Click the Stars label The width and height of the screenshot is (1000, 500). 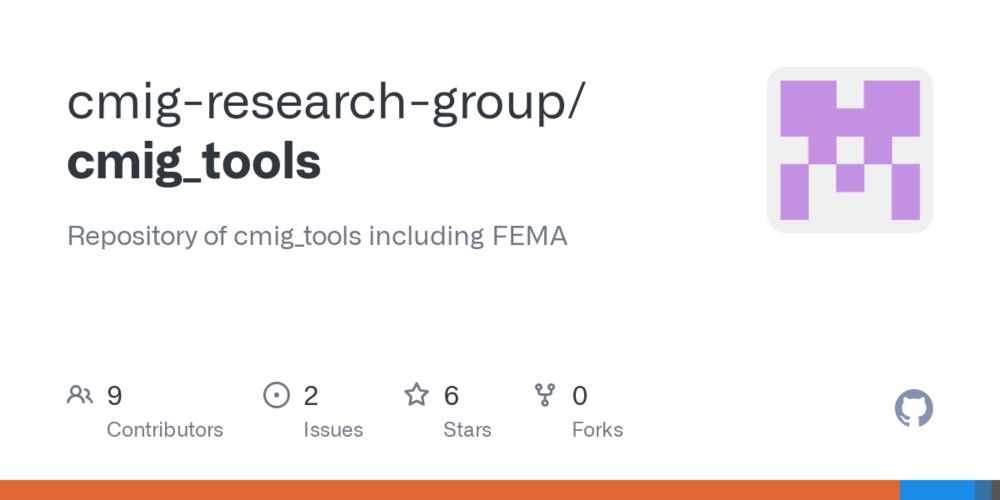(467, 430)
